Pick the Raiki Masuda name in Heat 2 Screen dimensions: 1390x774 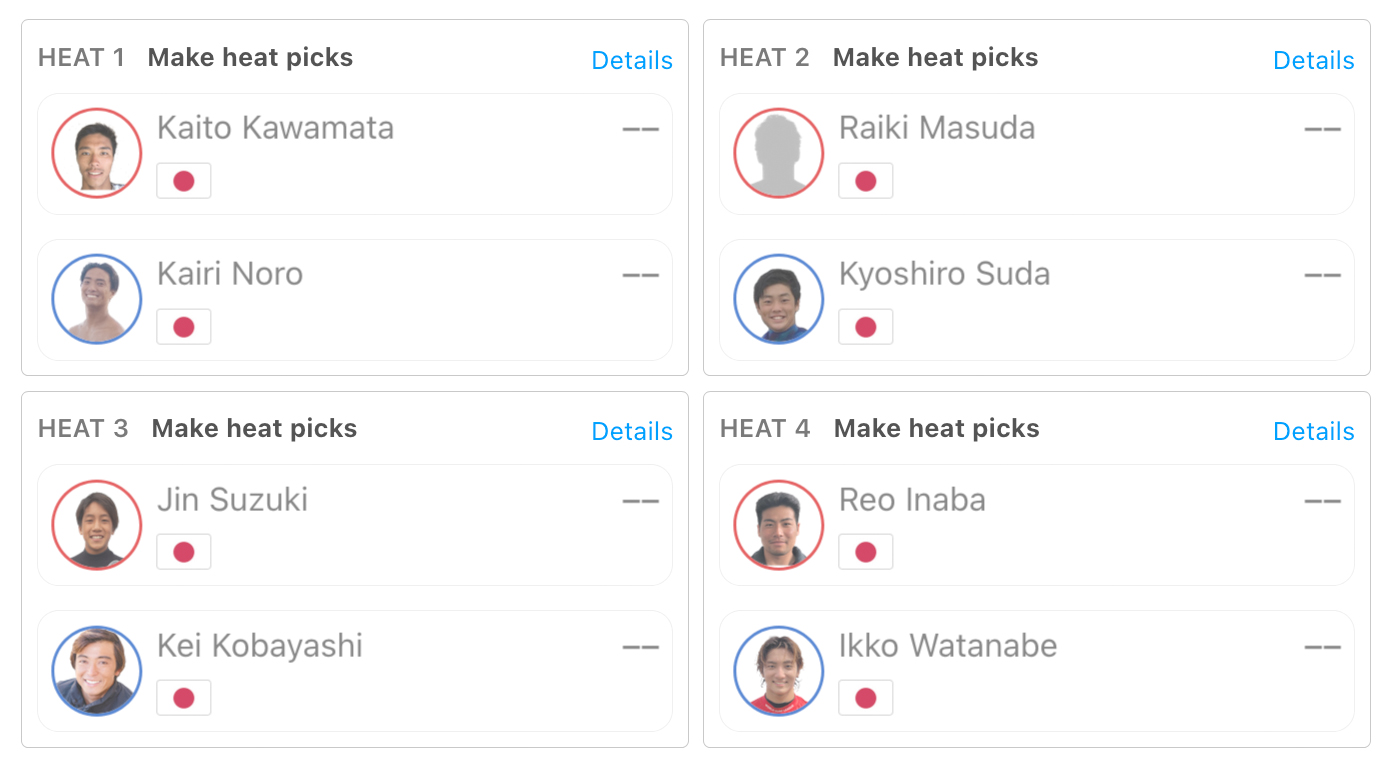tap(937, 128)
